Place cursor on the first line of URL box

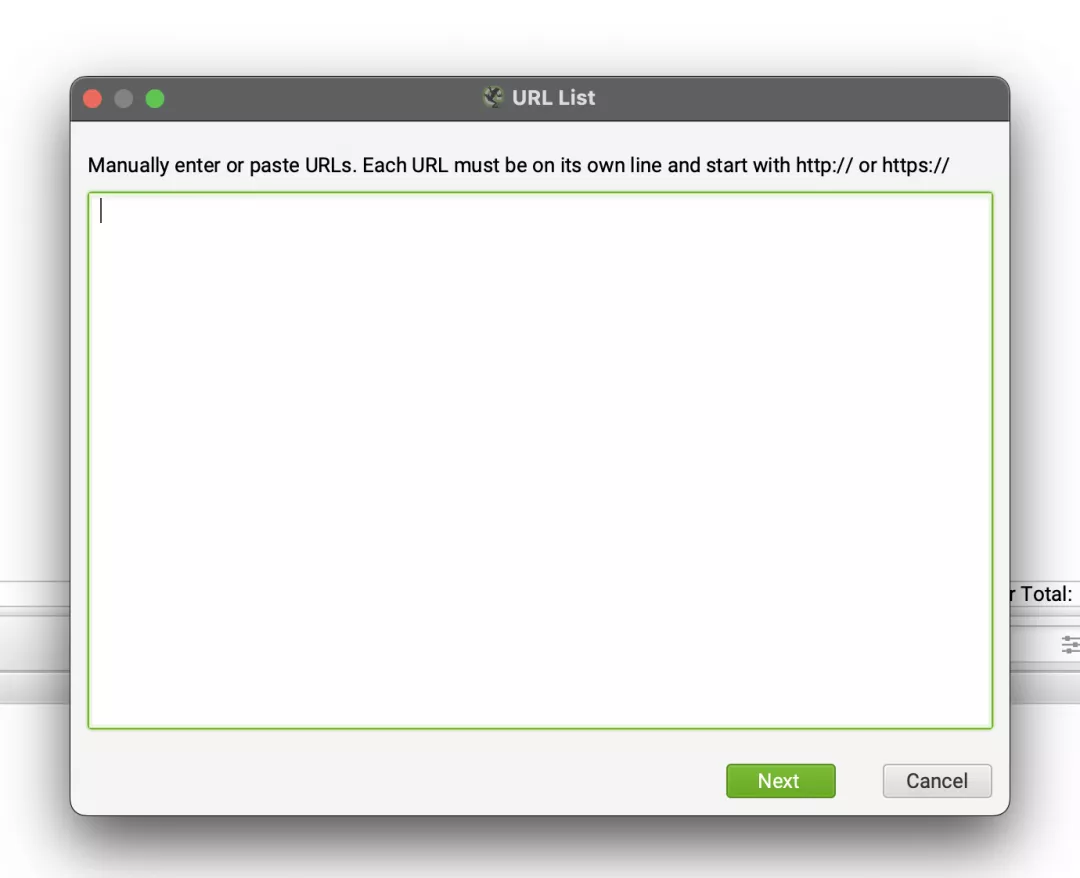[x=540, y=211]
